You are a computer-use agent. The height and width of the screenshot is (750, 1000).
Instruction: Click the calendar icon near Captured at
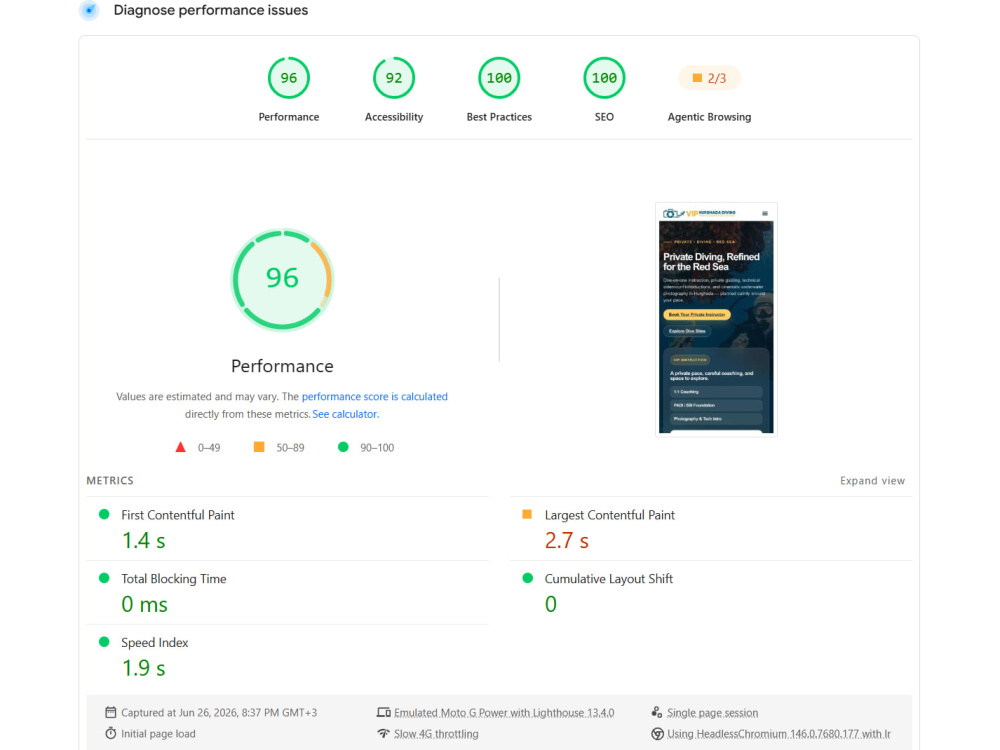[x=110, y=712]
